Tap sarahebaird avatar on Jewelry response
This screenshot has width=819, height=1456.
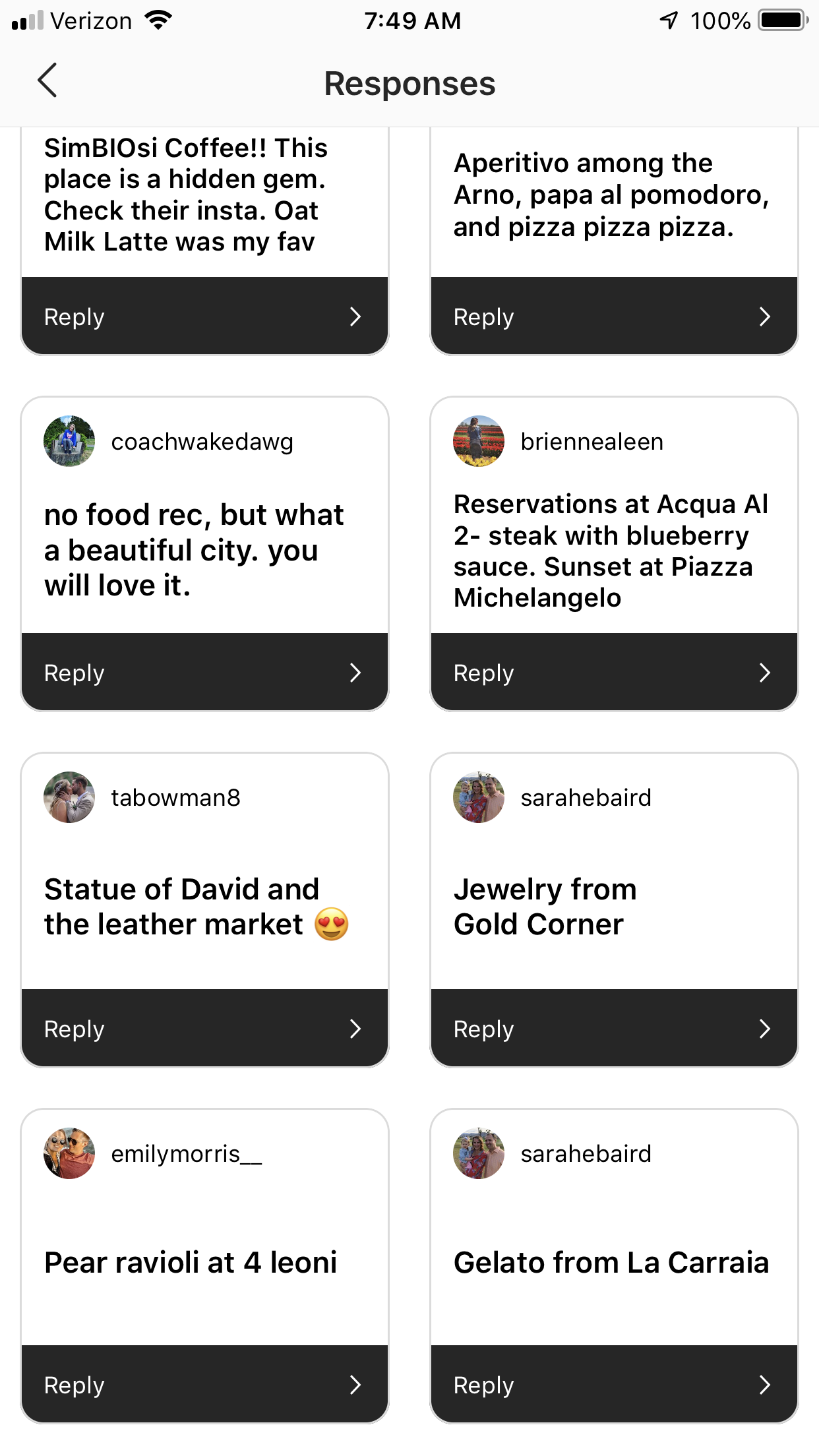pos(479,797)
